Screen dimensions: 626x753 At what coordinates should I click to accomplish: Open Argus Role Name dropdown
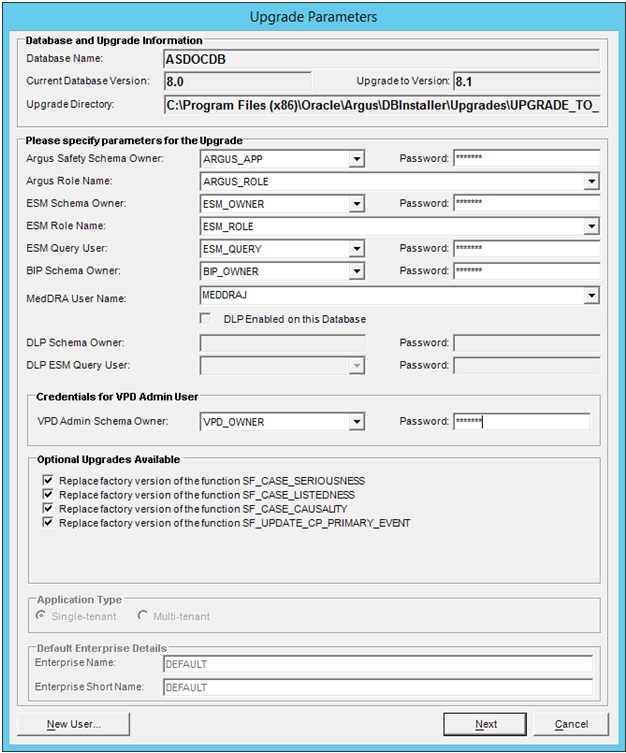(x=591, y=182)
